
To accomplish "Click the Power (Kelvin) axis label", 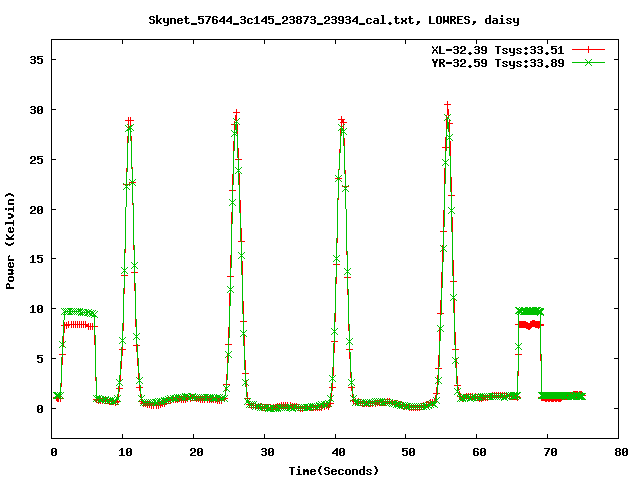I will tap(10, 241).
